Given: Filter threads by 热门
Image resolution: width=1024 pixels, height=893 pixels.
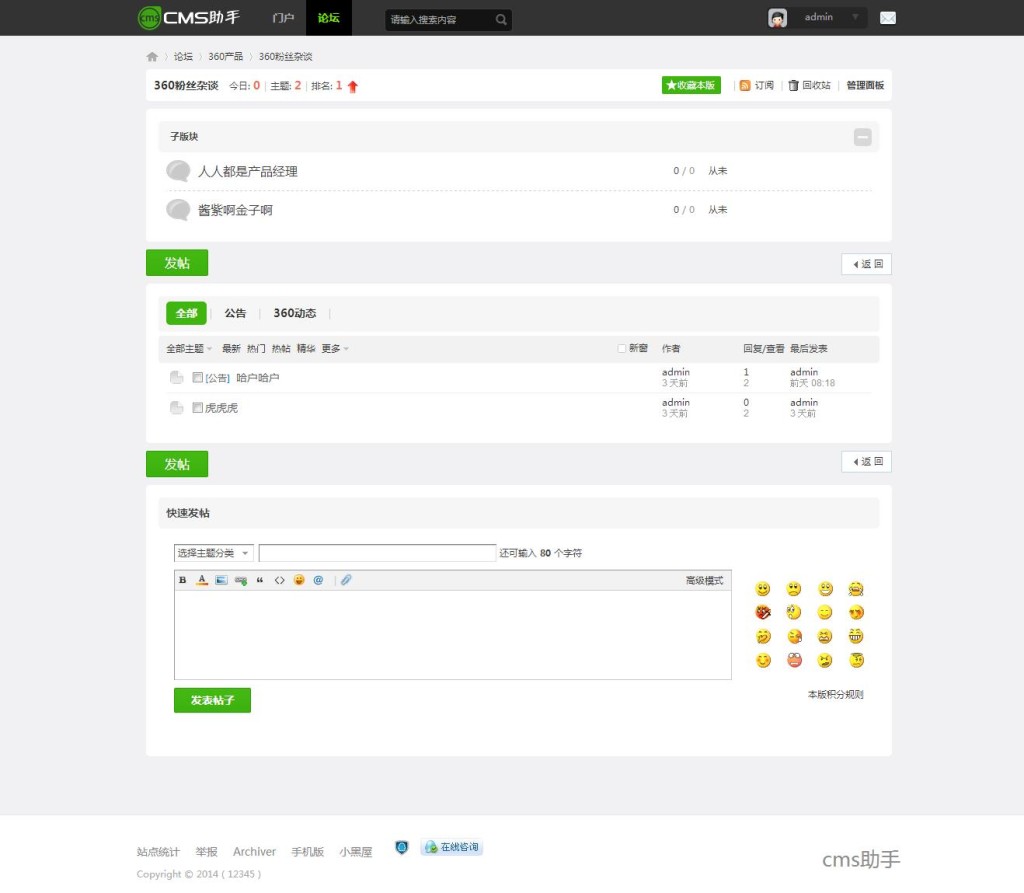Looking at the screenshot, I should pos(256,349).
